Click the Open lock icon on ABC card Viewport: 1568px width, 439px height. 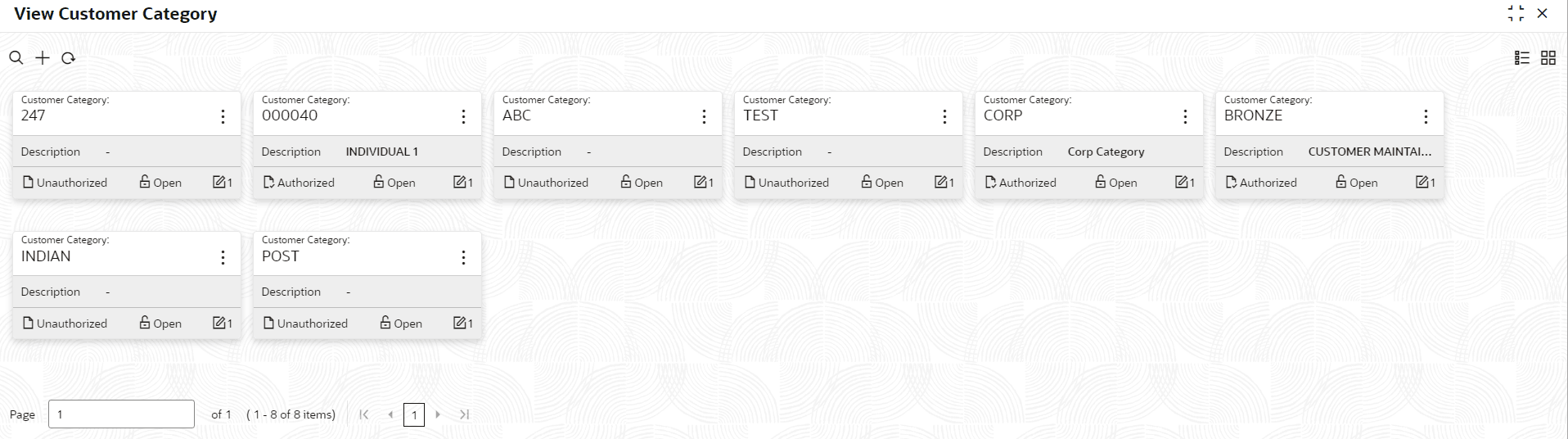(626, 181)
